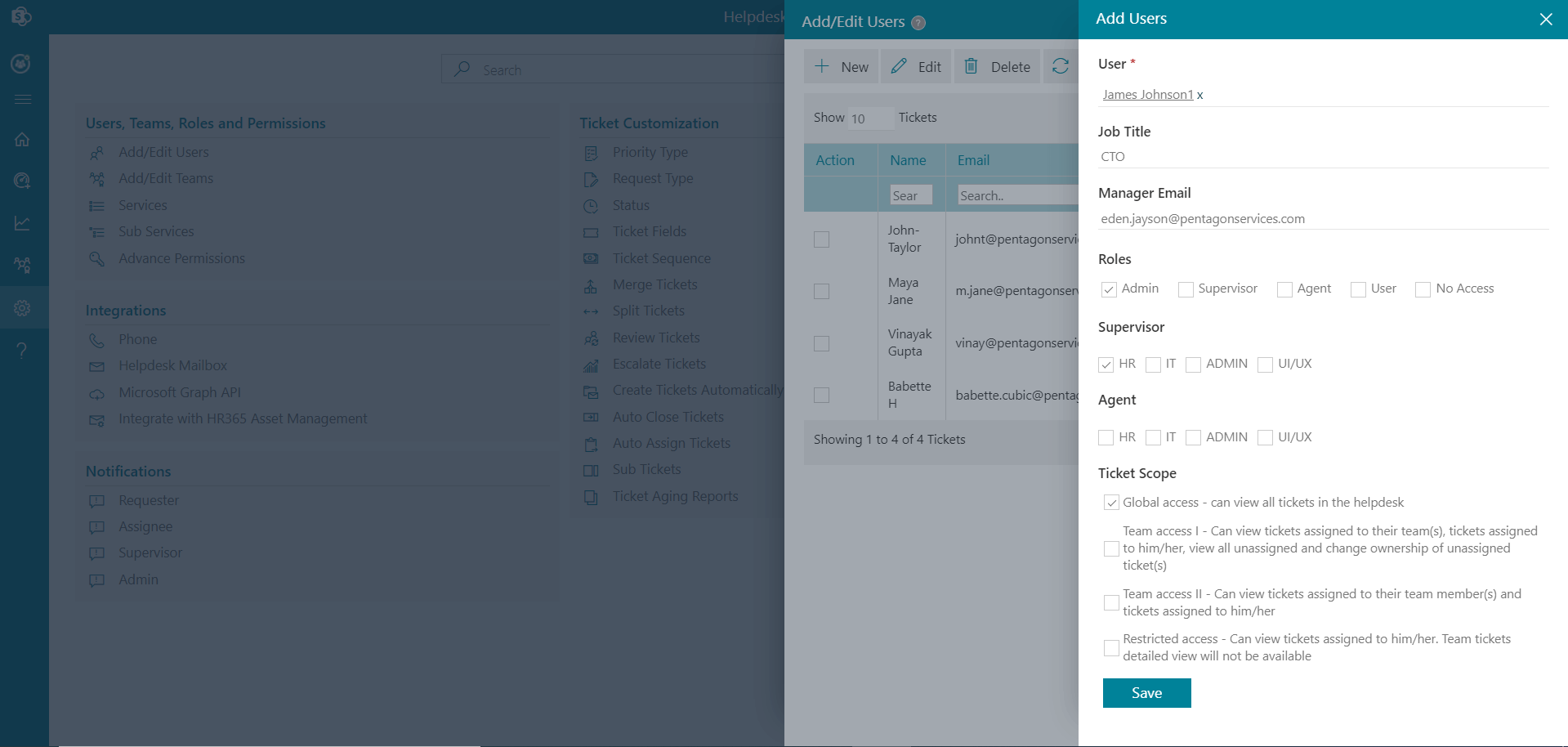Click the people-with-badge roles icon in sidebar

[x=22, y=265]
